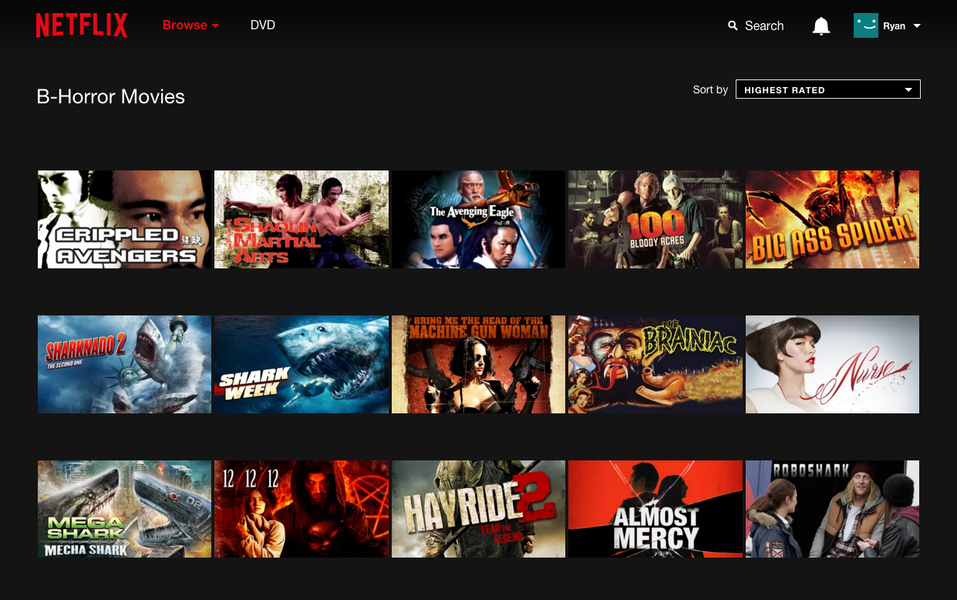Click the Nurse movie thumbnail
This screenshot has height=600, width=957.
(x=832, y=363)
